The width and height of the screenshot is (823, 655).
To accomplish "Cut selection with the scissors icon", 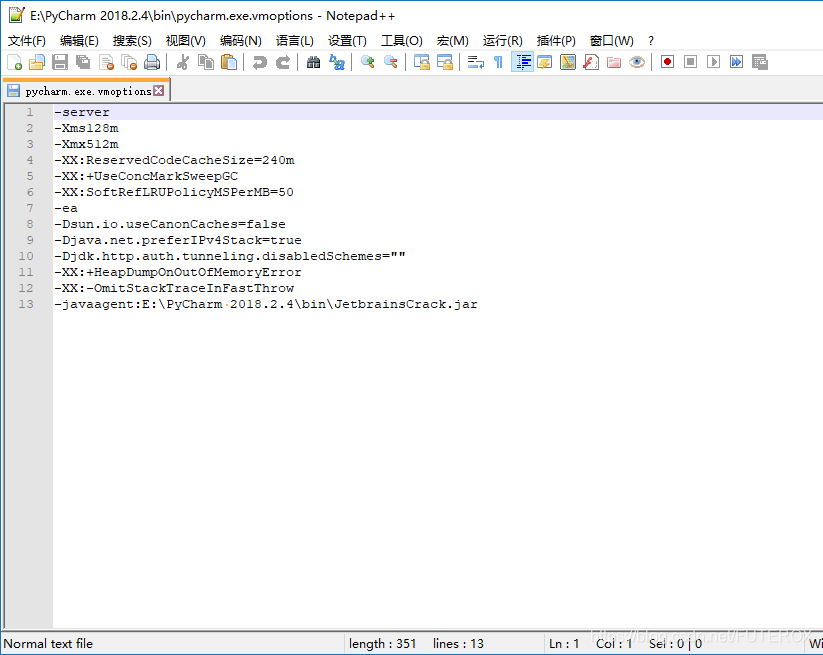I will click(183, 62).
